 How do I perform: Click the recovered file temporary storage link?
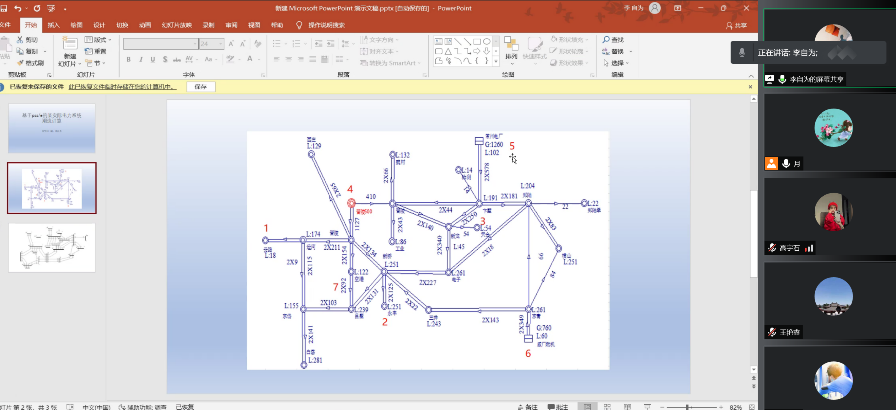[123, 87]
